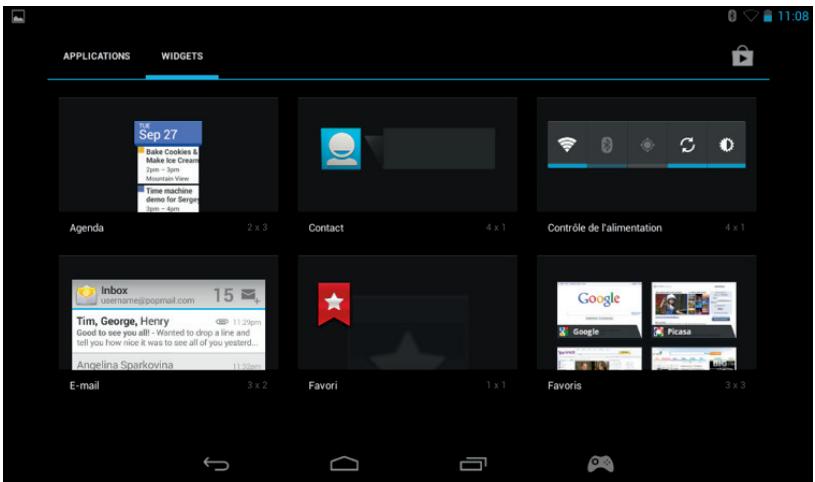The width and height of the screenshot is (815, 482).
Task: Click the Contrôle de l'alimentation label
Action: click(604, 228)
